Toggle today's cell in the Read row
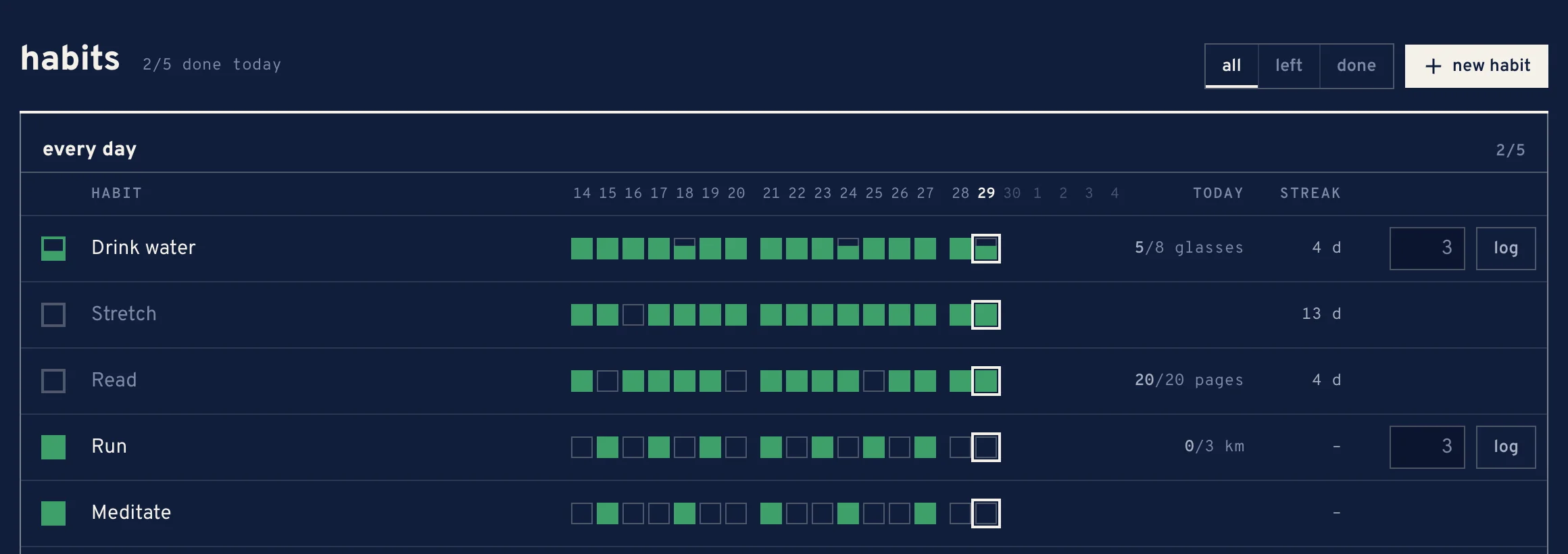Viewport: 1568px width, 554px height. (x=986, y=381)
